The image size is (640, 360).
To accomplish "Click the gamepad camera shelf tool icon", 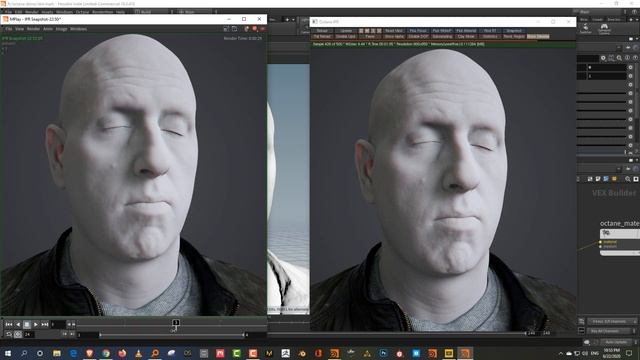I will click(604, 28).
